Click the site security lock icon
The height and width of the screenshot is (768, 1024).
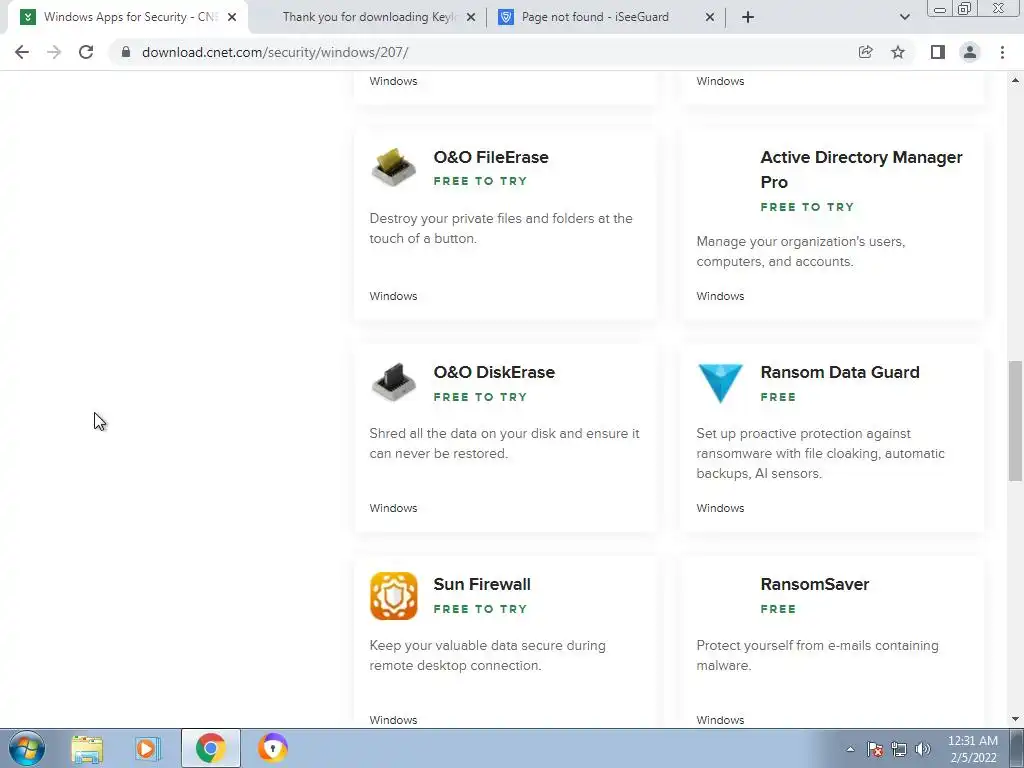125,52
